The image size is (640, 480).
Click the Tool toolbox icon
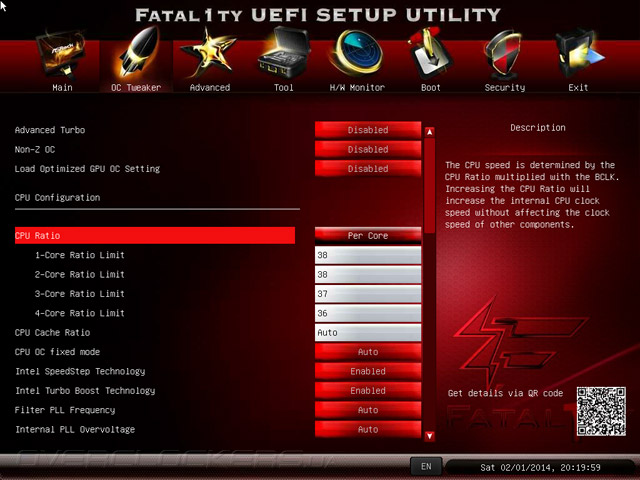click(x=283, y=53)
